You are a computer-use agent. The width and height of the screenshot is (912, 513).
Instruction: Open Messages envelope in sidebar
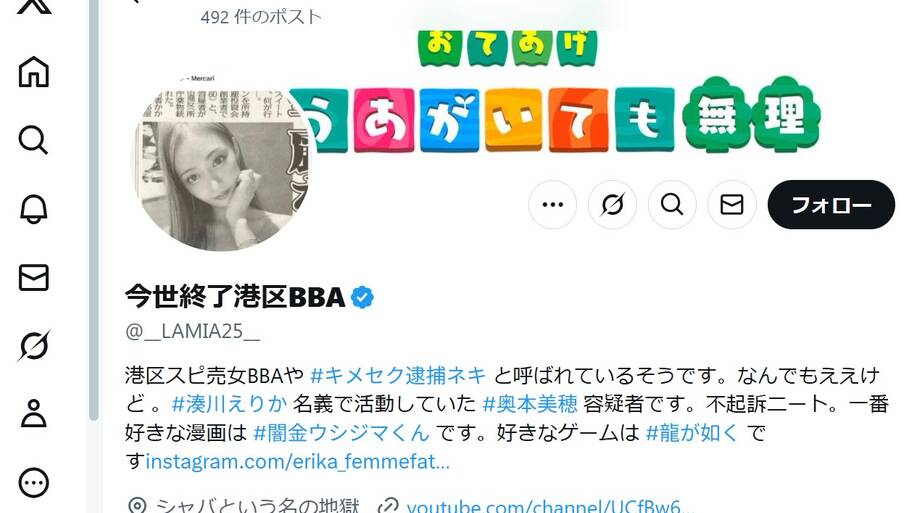coord(34,277)
